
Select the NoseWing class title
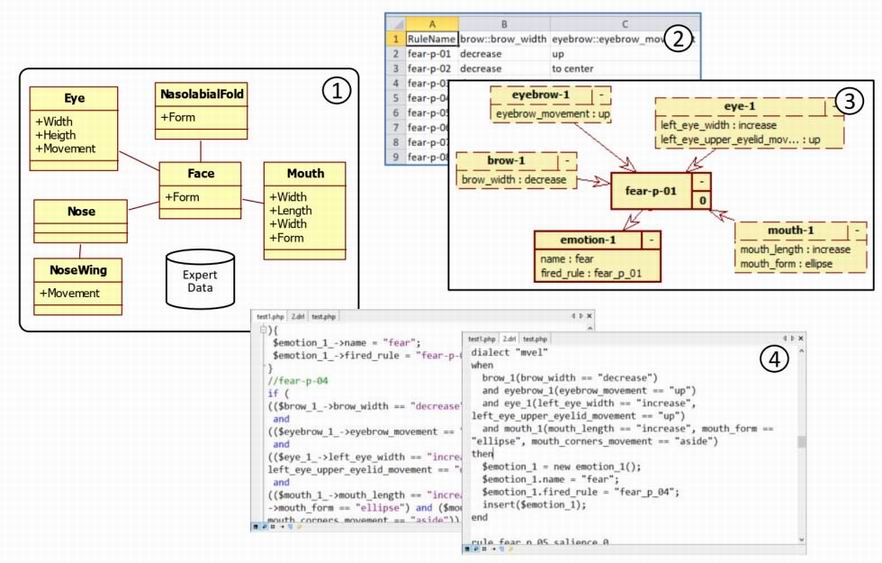78,270
